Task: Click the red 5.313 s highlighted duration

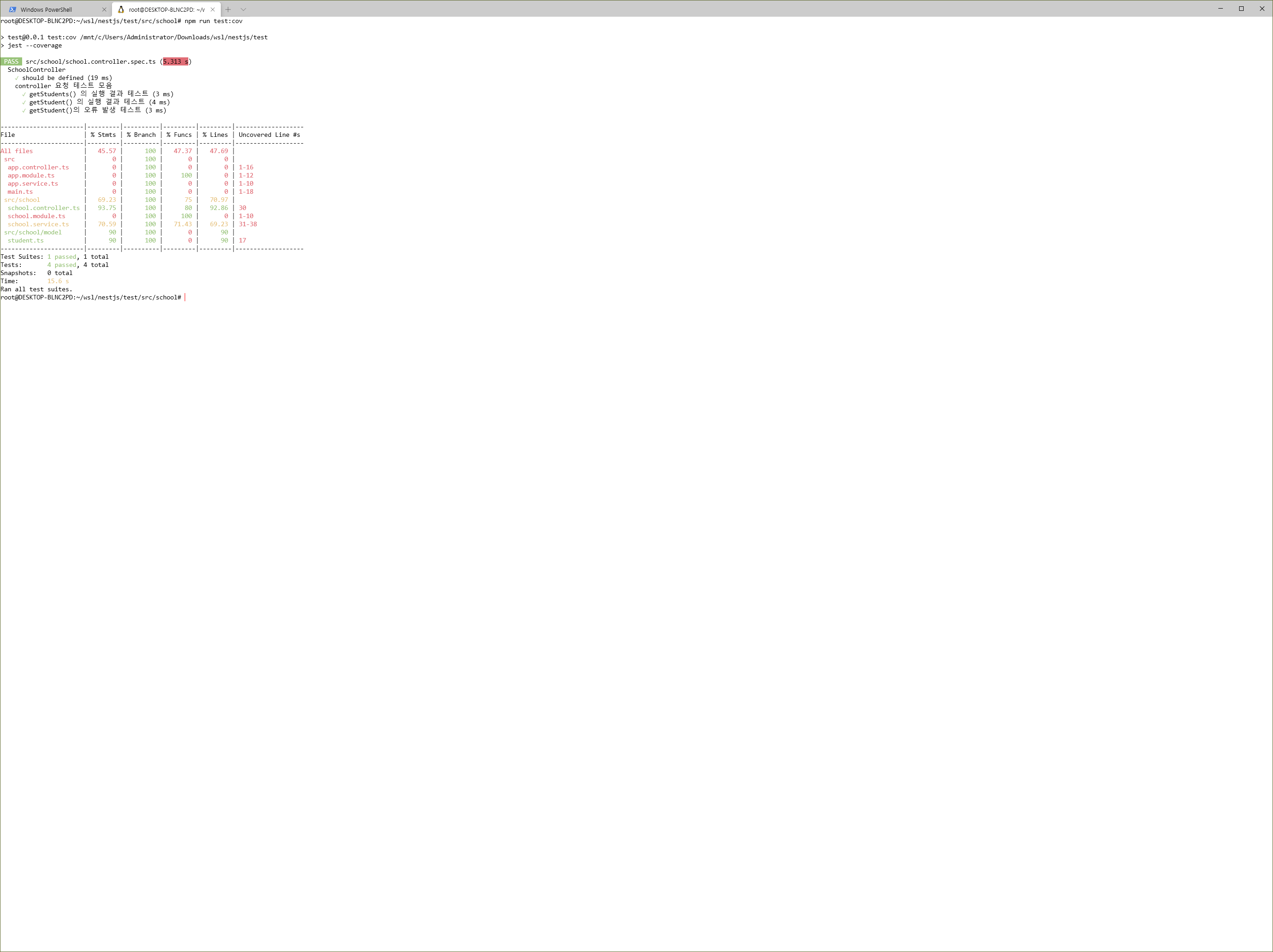Action: [x=176, y=61]
